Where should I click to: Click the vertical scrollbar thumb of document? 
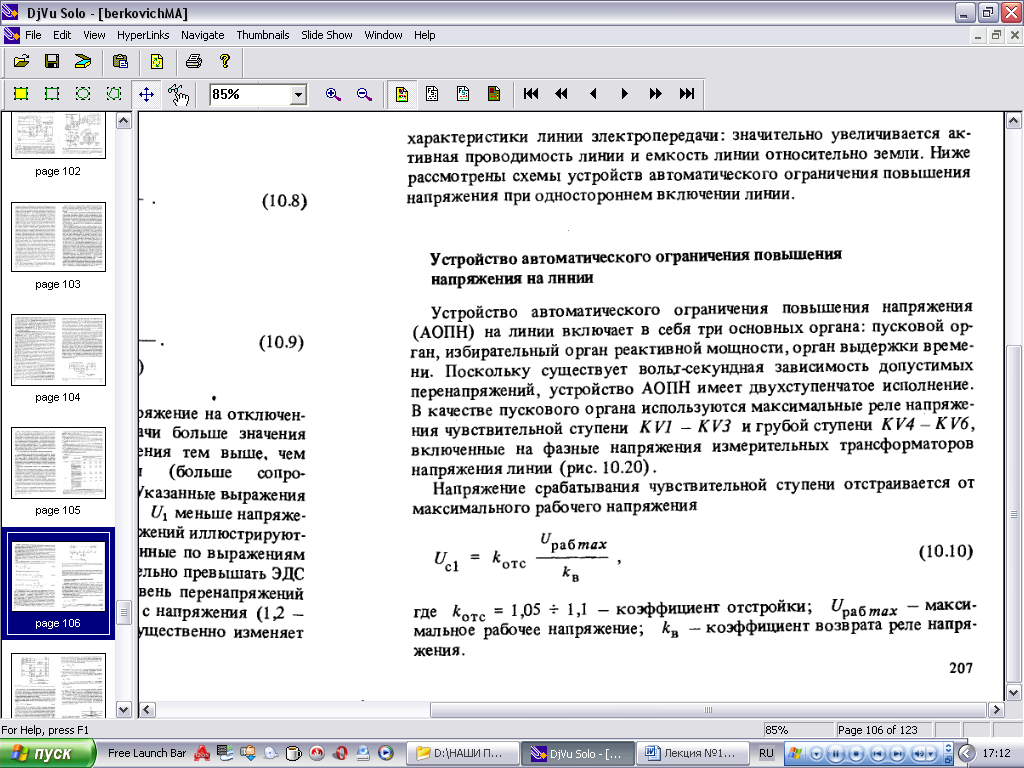[1014, 513]
